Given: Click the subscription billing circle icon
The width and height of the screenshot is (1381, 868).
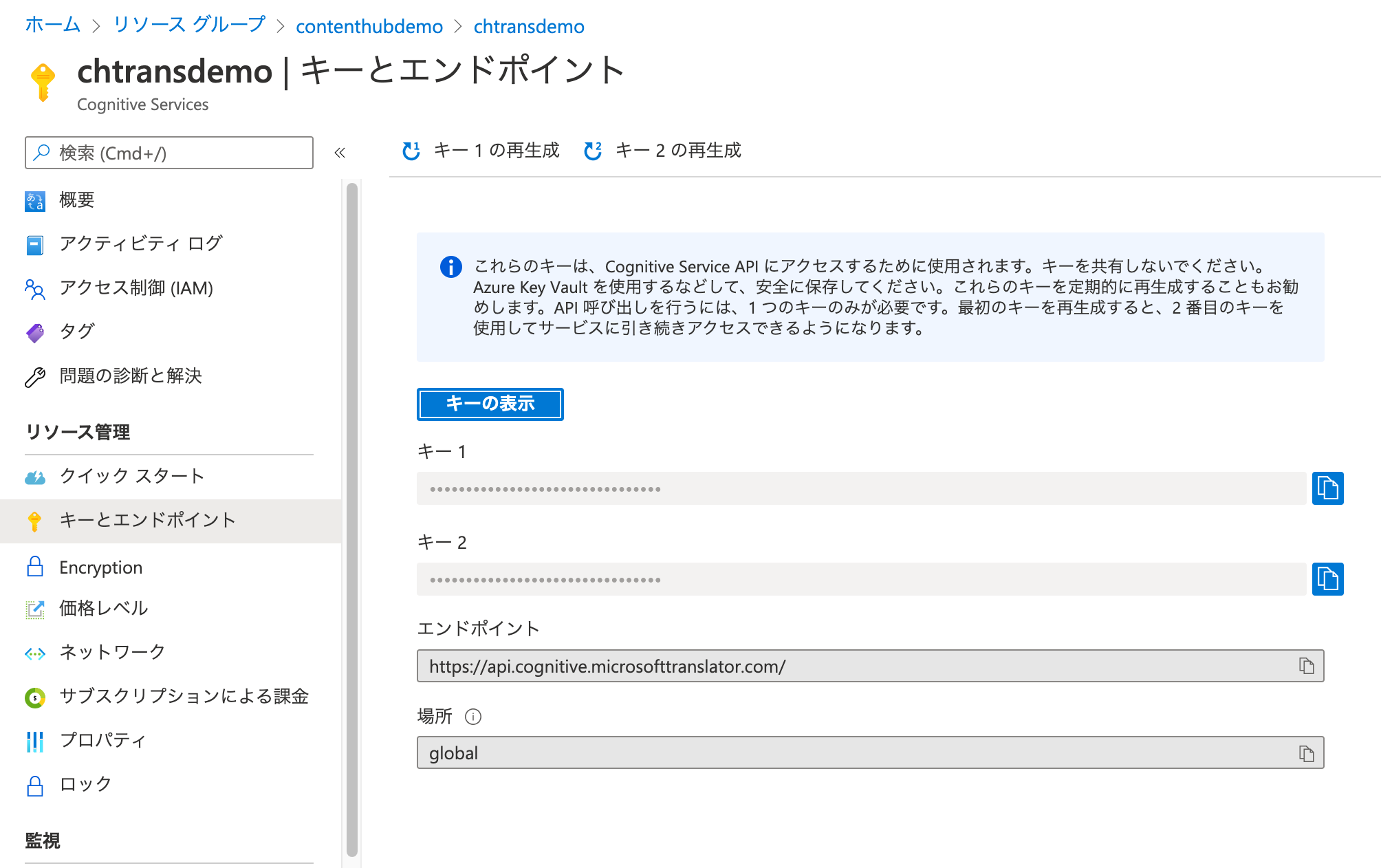Looking at the screenshot, I should (x=35, y=698).
